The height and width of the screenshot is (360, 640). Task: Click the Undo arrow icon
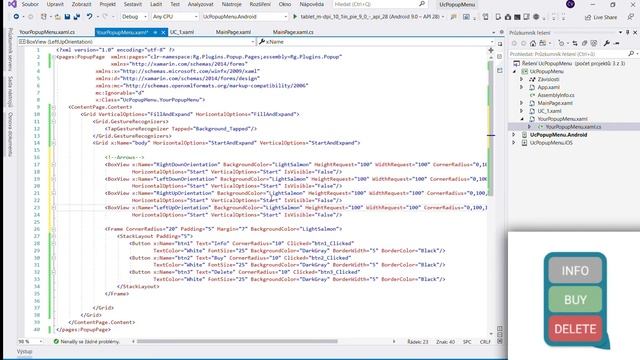pyautogui.click(x=89, y=17)
